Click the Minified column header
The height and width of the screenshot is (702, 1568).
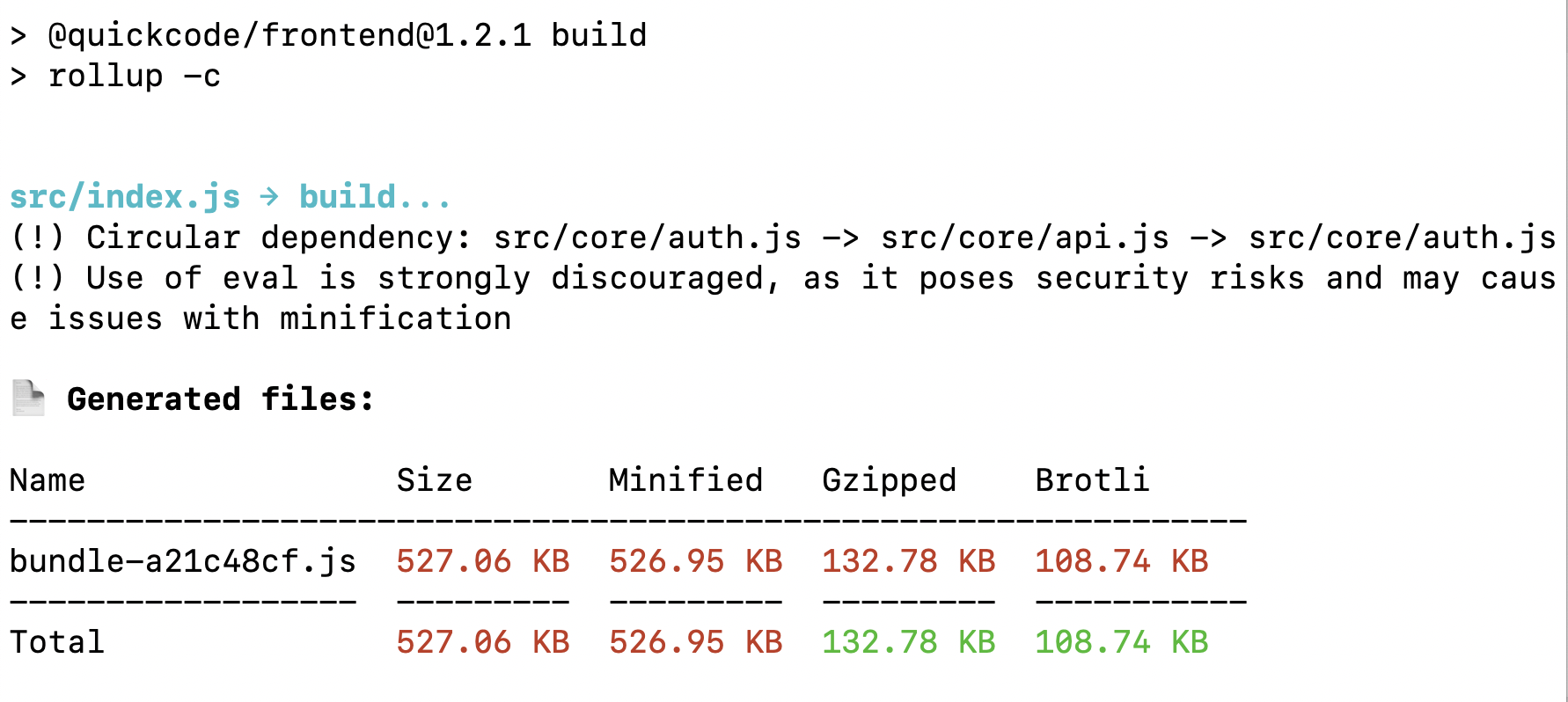(686, 480)
